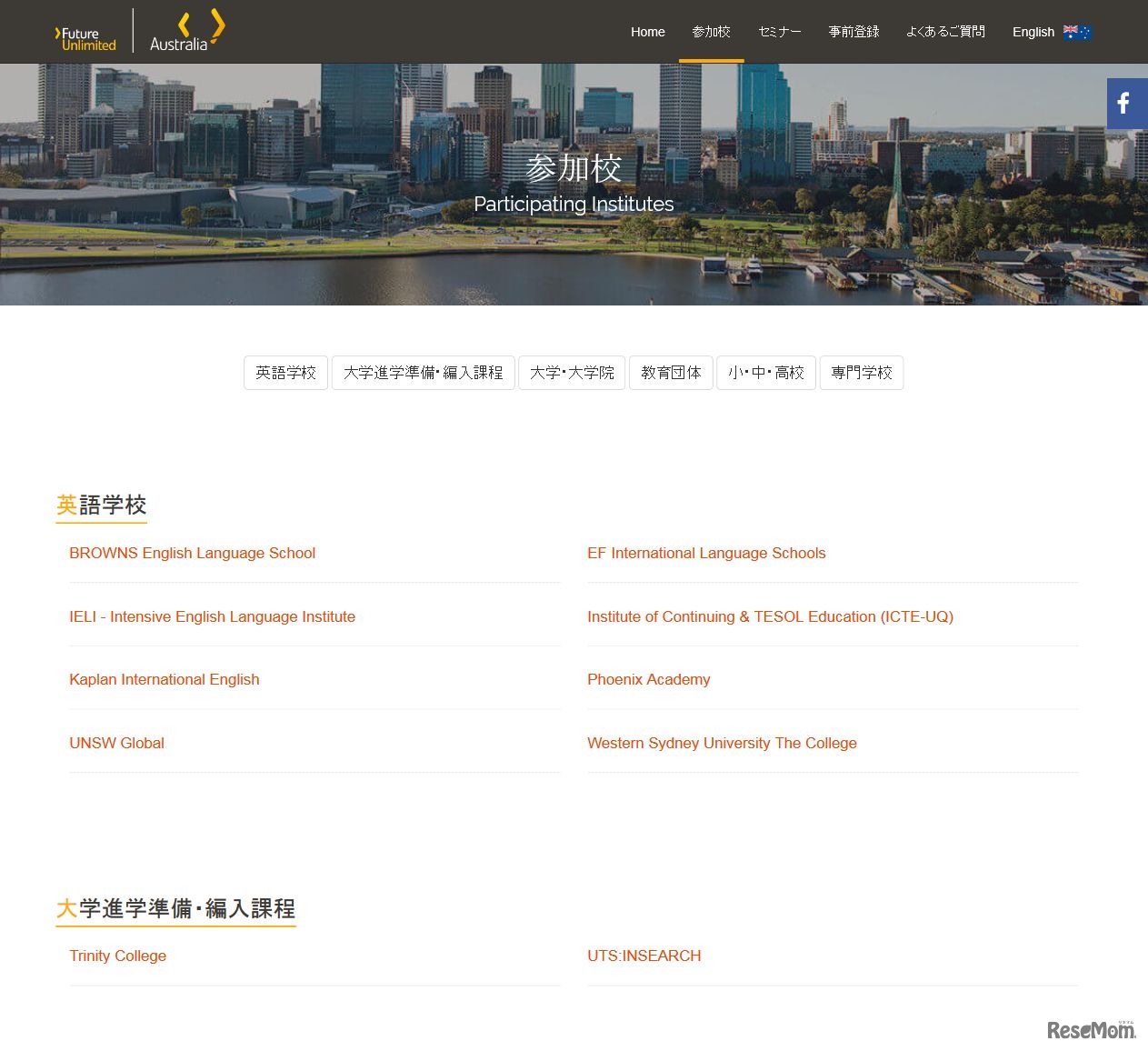Select the 大学進学準備・編入課程 filter button

423,373
